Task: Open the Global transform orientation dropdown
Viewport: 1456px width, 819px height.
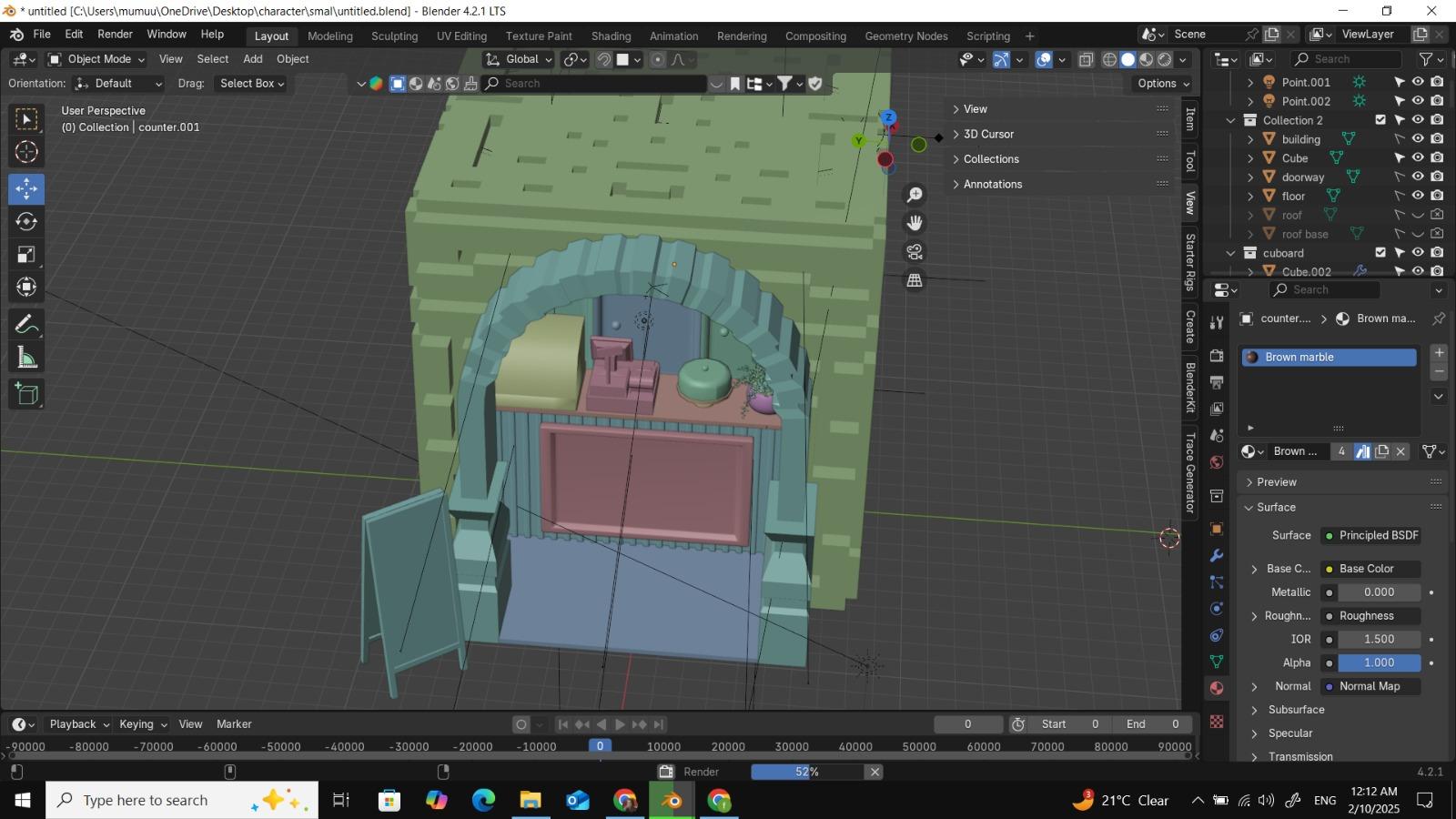Action: coord(519,59)
